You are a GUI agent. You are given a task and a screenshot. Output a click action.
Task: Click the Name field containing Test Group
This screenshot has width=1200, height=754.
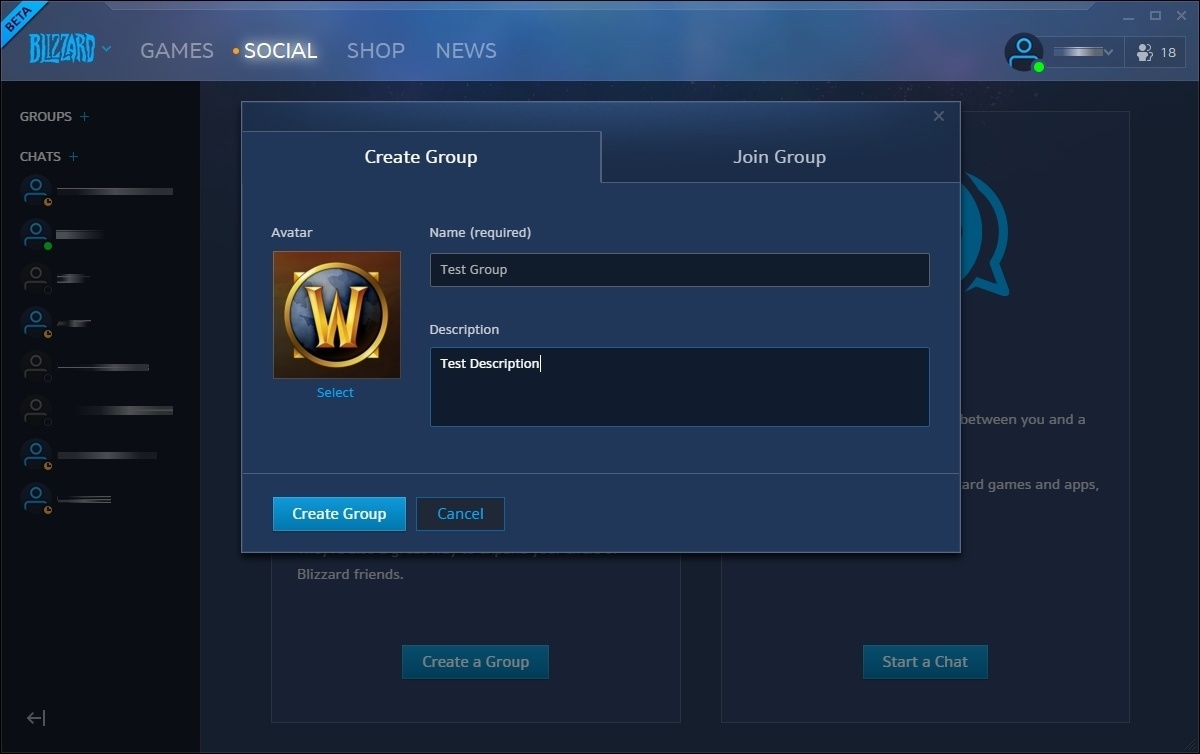679,270
